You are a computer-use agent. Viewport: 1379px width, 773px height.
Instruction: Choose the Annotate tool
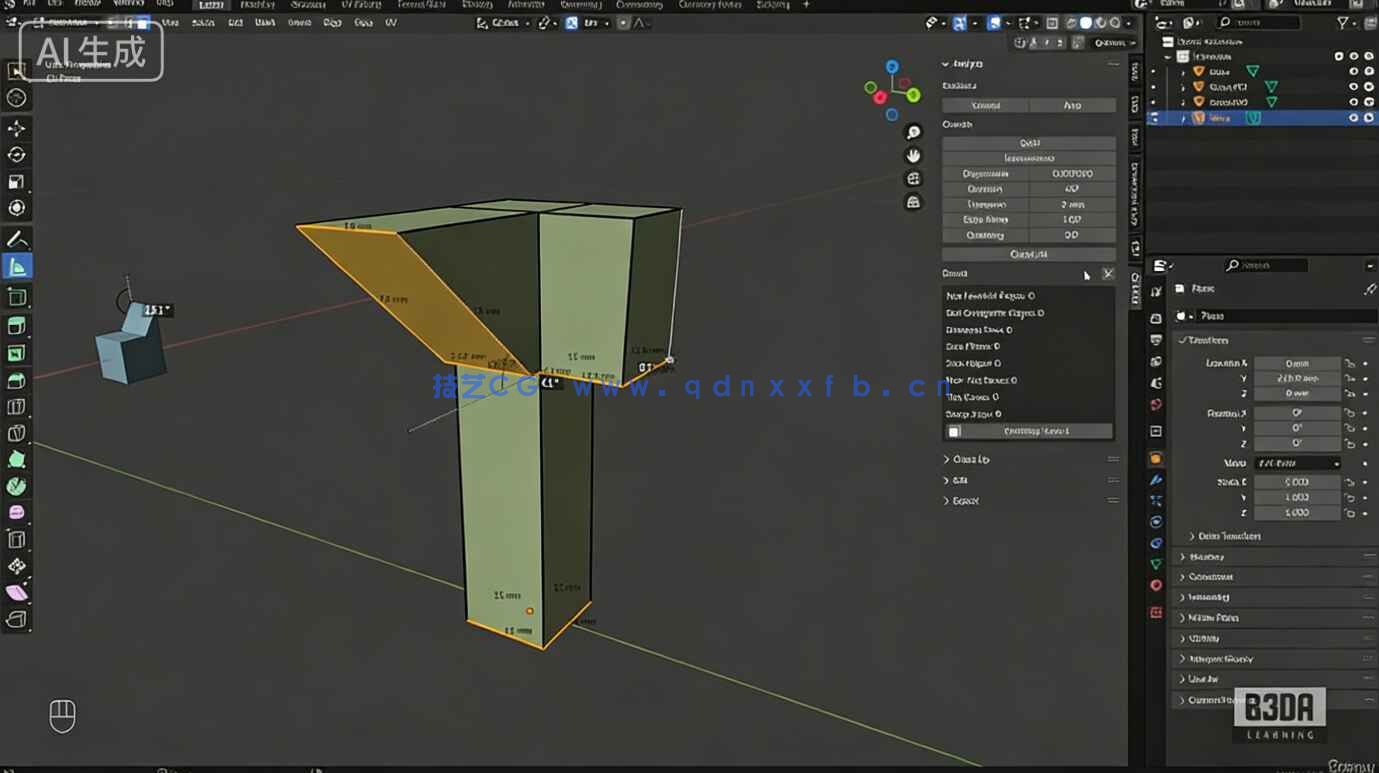point(15,238)
